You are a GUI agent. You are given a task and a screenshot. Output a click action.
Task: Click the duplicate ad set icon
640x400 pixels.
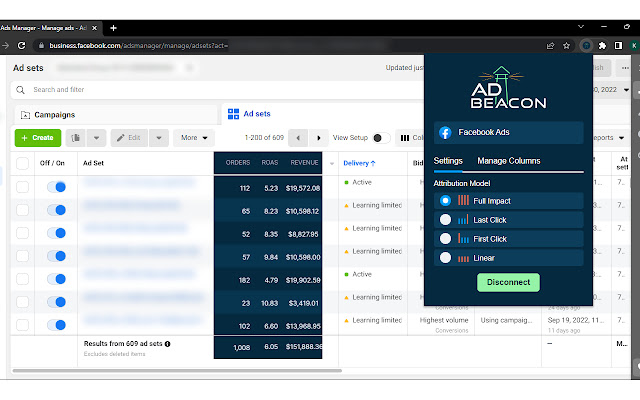(x=76, y=138)
